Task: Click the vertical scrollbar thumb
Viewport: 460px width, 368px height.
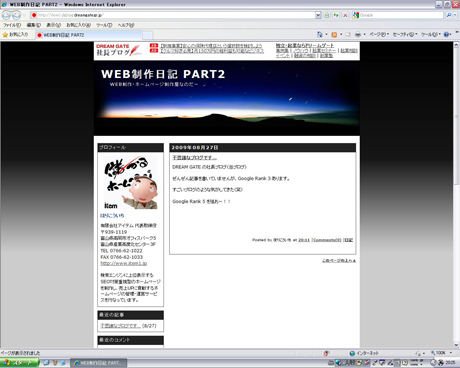Action: pos(456,115)
